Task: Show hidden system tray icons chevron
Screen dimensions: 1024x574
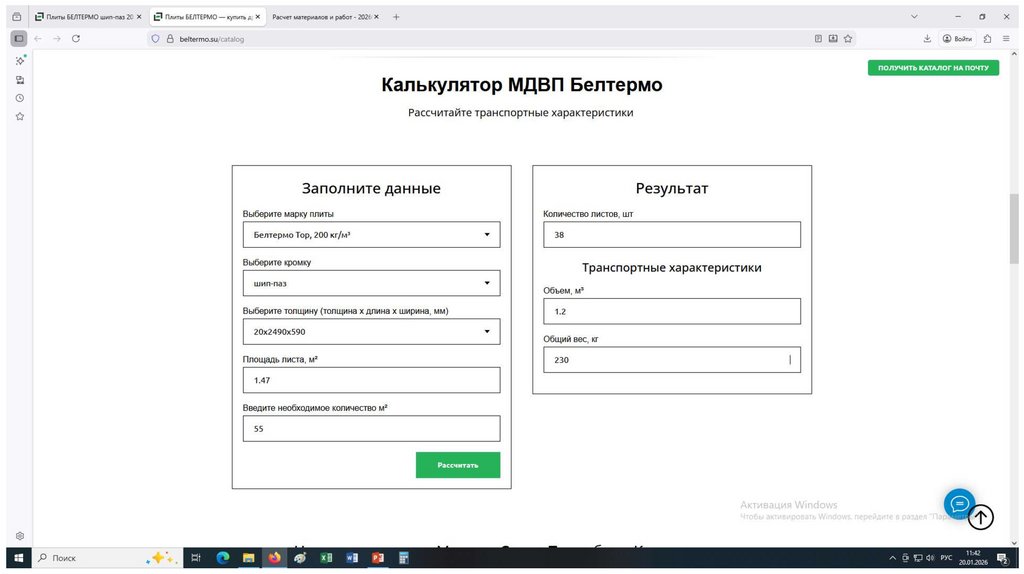Action: tap(893, 558)
